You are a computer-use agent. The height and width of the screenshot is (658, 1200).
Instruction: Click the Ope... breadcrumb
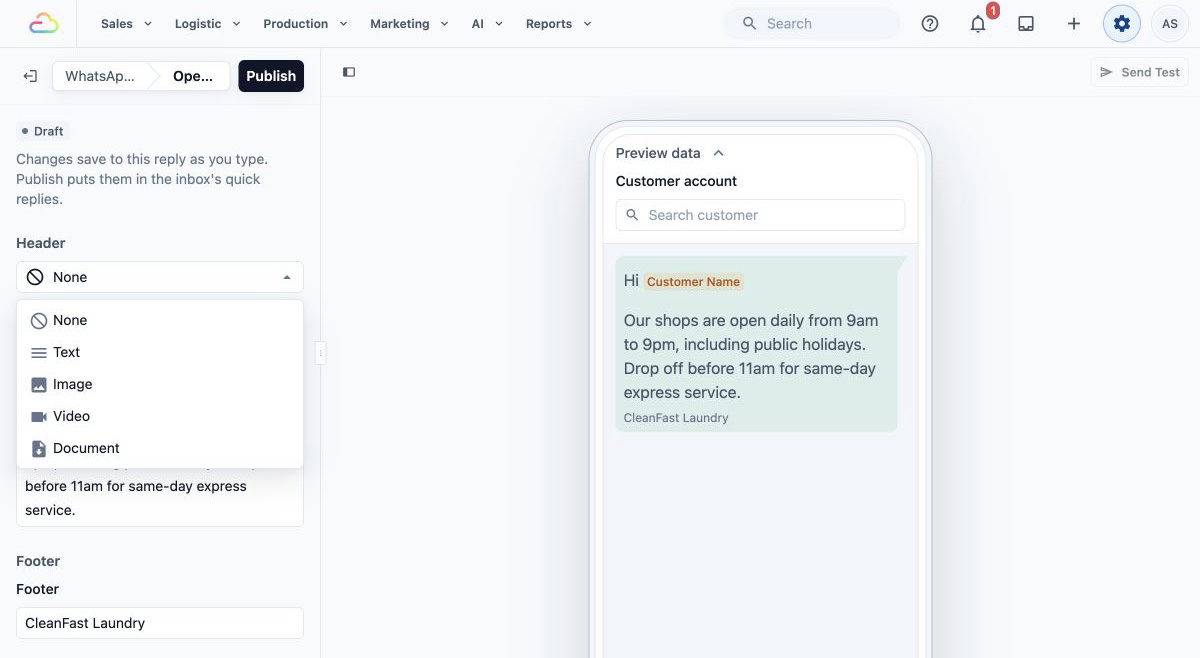click(x=193, y=76)
